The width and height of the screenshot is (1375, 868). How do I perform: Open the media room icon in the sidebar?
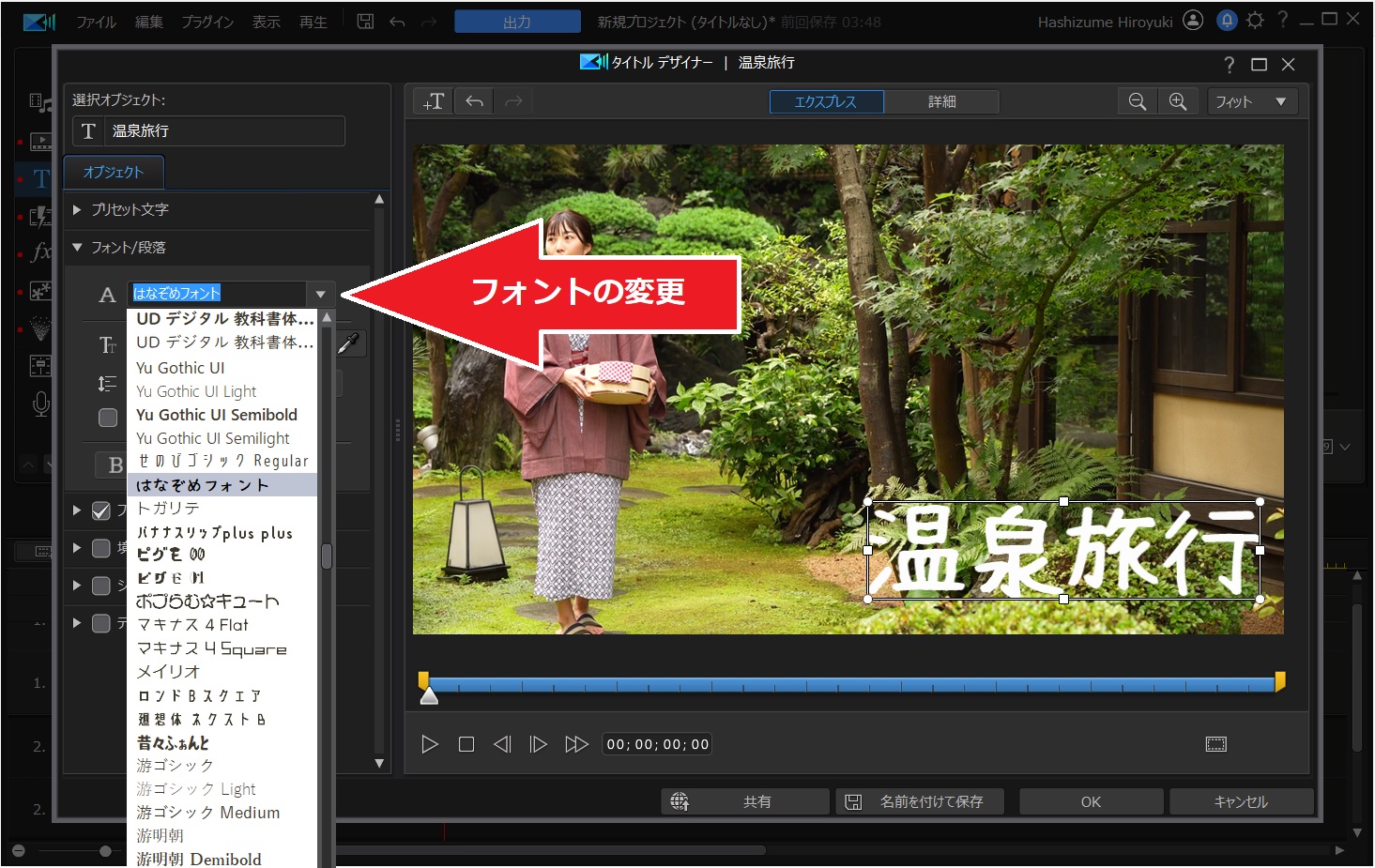coord(40,102)
